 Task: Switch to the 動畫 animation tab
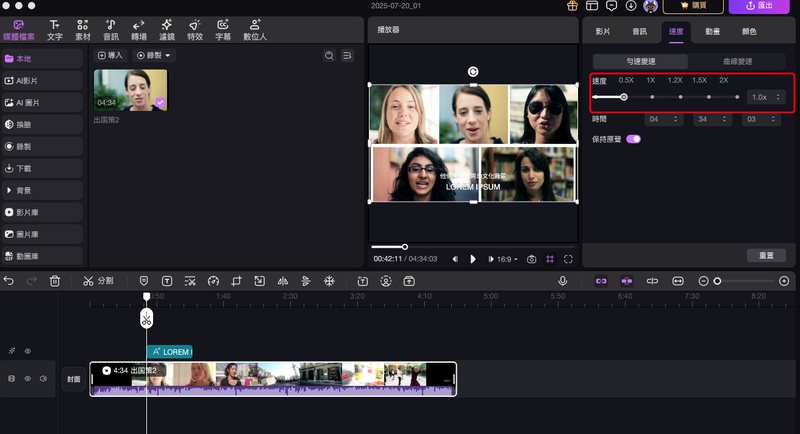(x=712, y=32)
